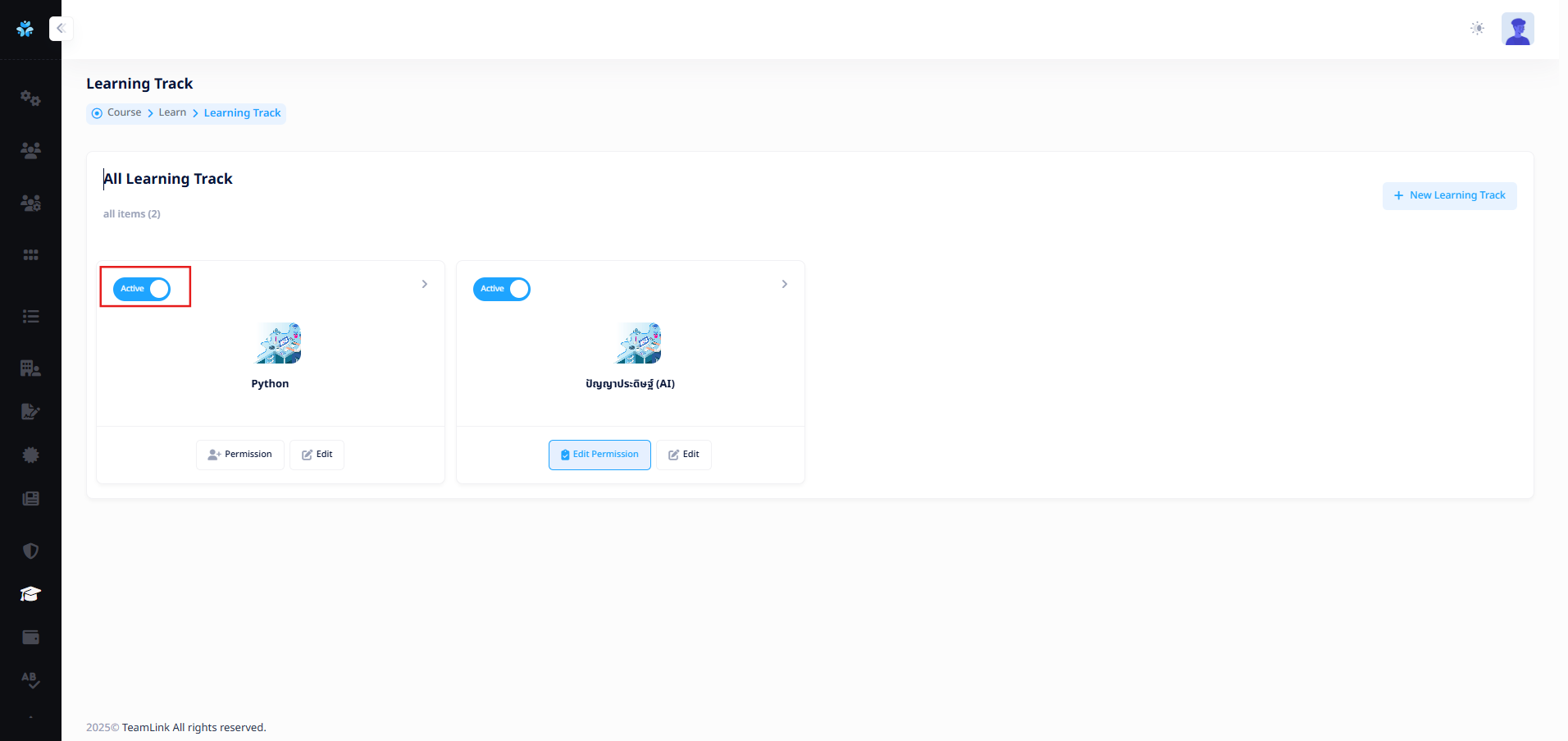The height and width of the screenshot is (741, 1568).
Task: Open the user profile avatar
Action: (x=1517, y=29)
